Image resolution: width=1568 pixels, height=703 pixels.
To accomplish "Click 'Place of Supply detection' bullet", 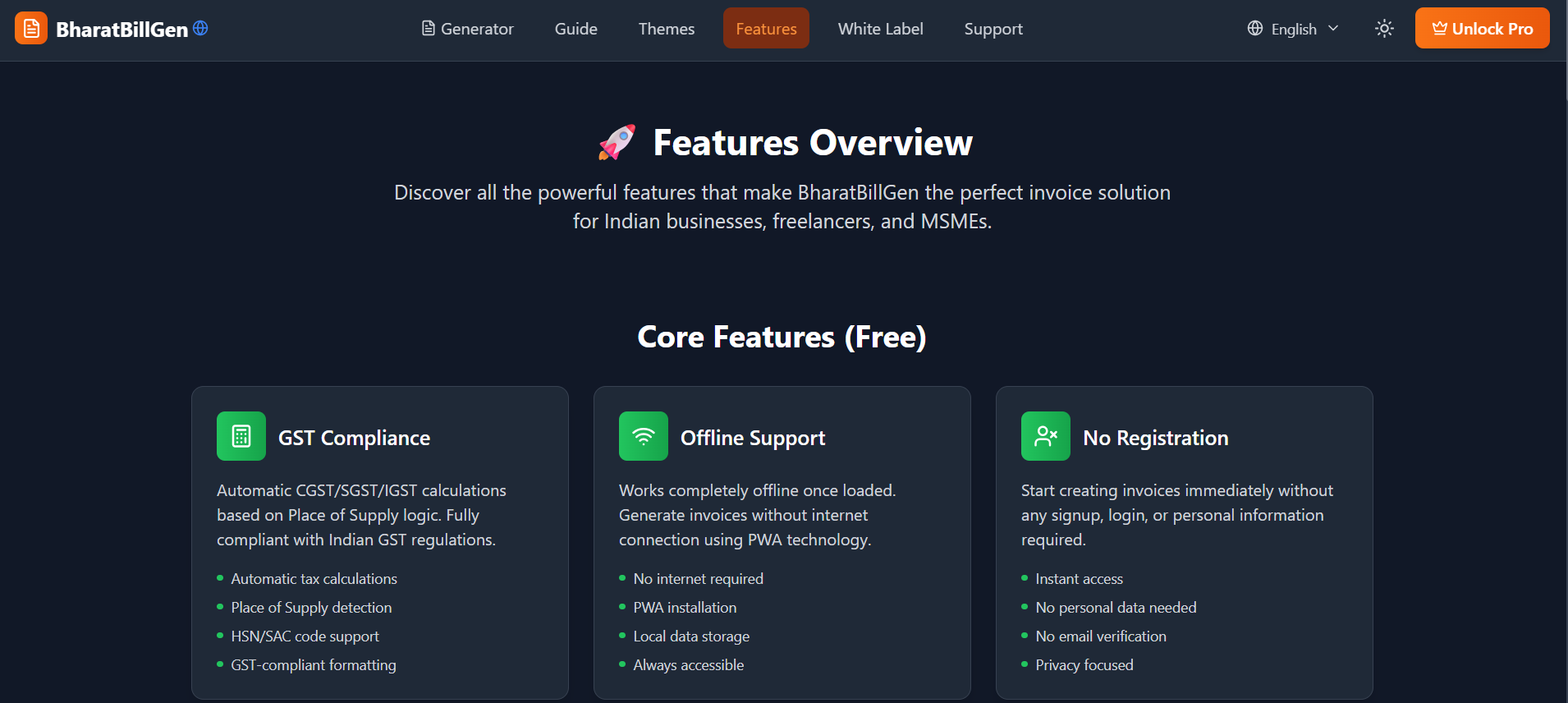I will click(312, 608).
